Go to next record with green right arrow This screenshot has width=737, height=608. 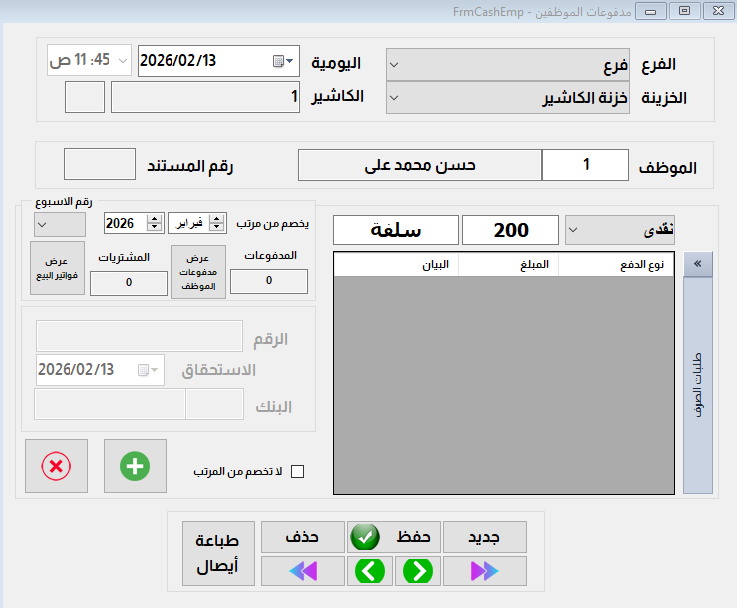[x=414, y=571]
